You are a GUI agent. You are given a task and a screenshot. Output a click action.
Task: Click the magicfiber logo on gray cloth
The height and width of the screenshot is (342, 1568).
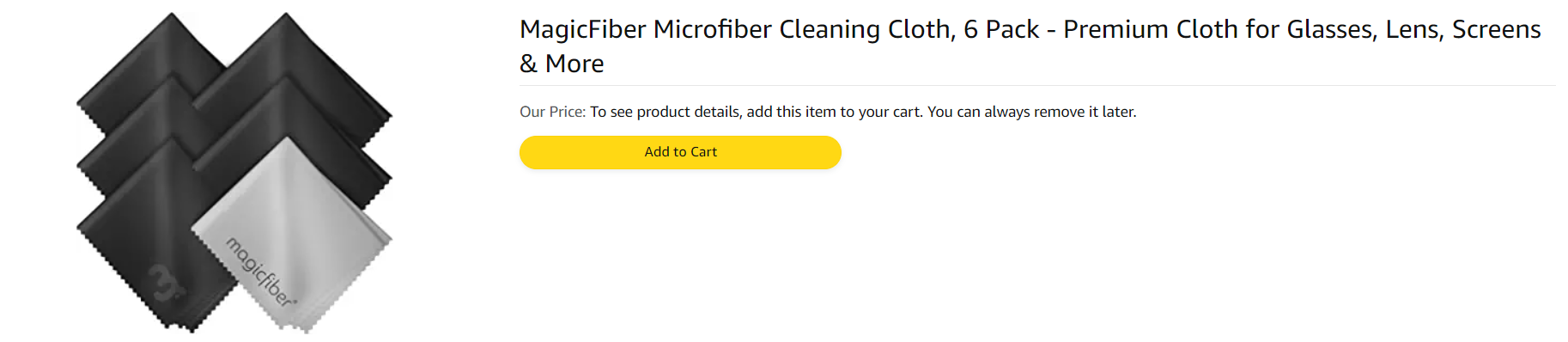pyautogui.click(x=260, y=272)
